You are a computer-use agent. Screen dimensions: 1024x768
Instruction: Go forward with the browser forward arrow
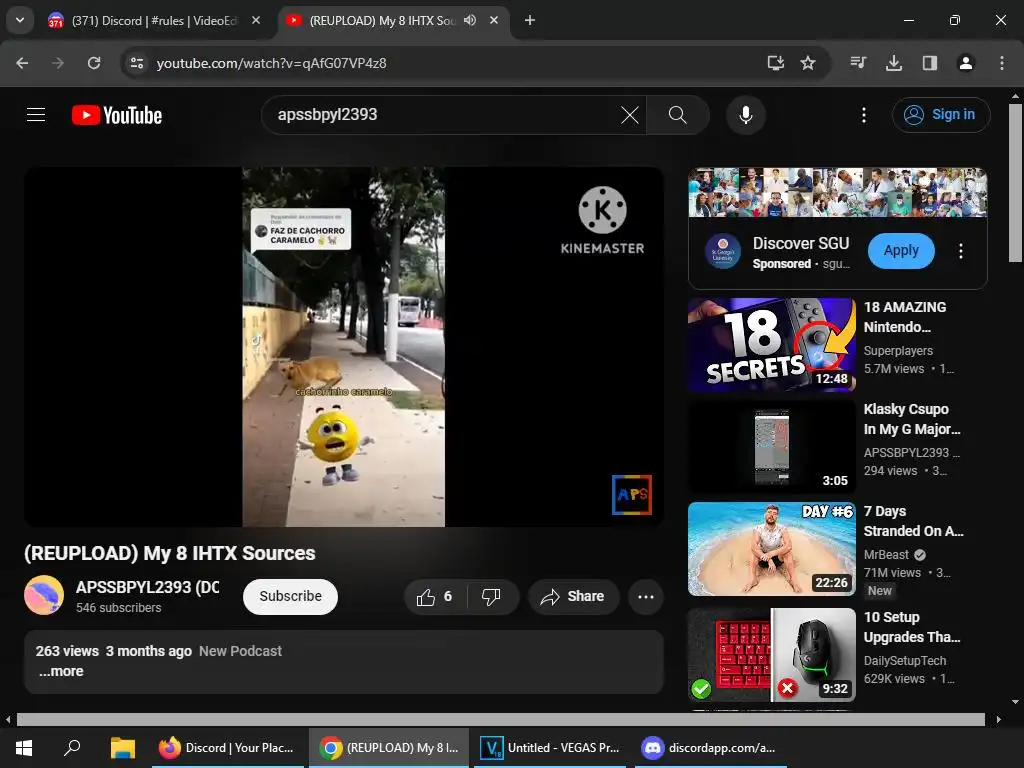click(x=58, y=63)
